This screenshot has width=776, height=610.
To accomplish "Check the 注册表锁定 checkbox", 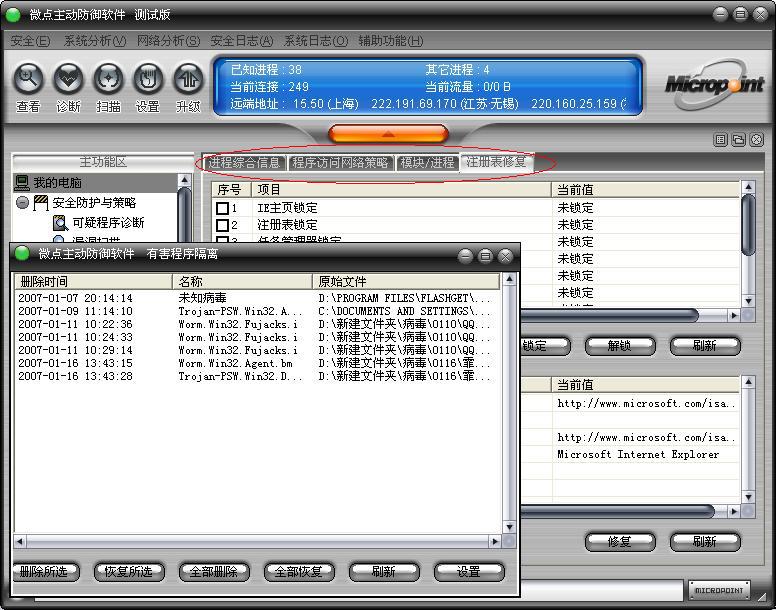I will tap(223, 225).
